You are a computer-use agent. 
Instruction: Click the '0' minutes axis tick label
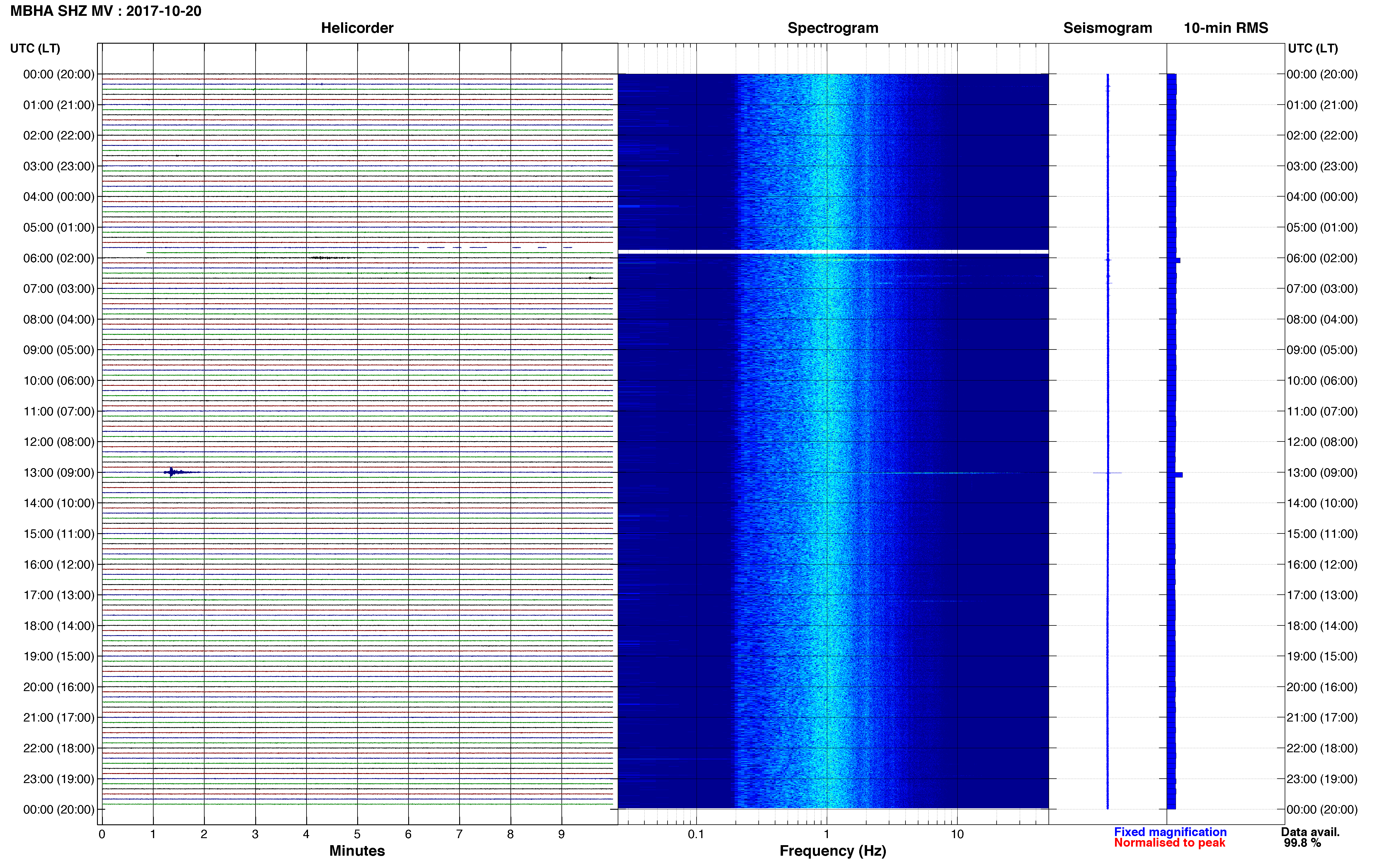tap(102, 834)
